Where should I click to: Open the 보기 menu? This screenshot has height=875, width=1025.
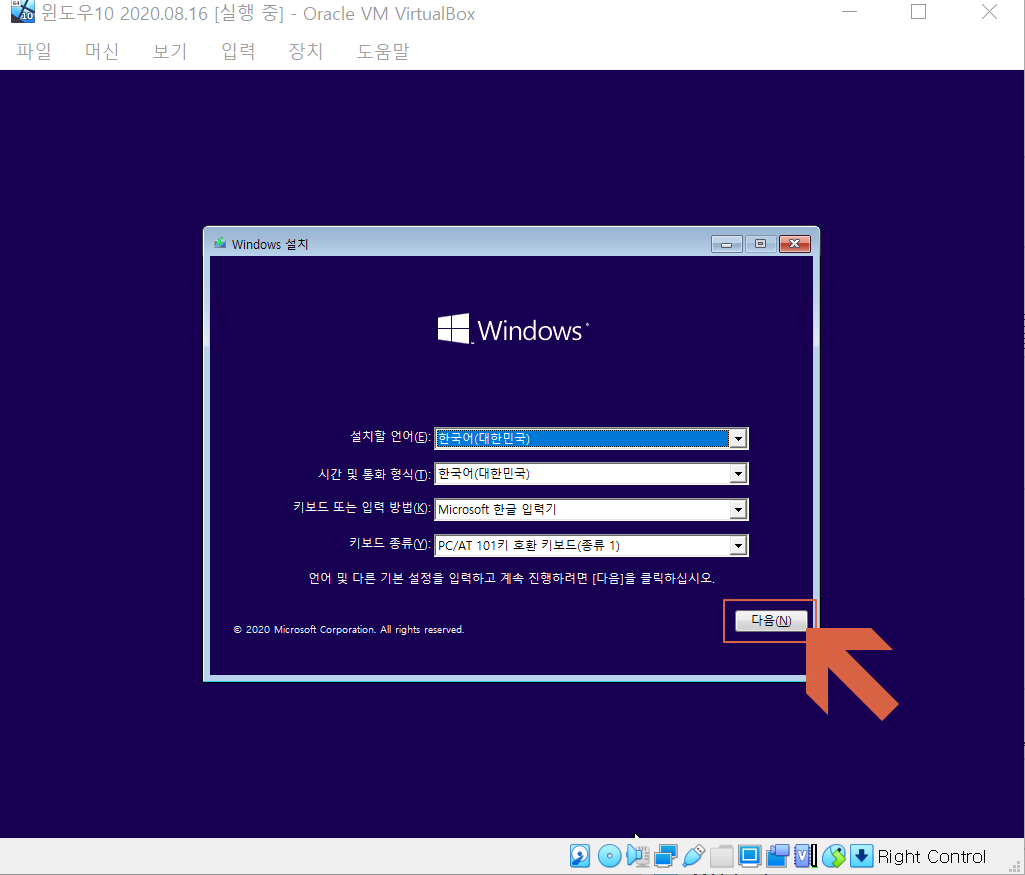pyautogui.click(x=169, y=51)
